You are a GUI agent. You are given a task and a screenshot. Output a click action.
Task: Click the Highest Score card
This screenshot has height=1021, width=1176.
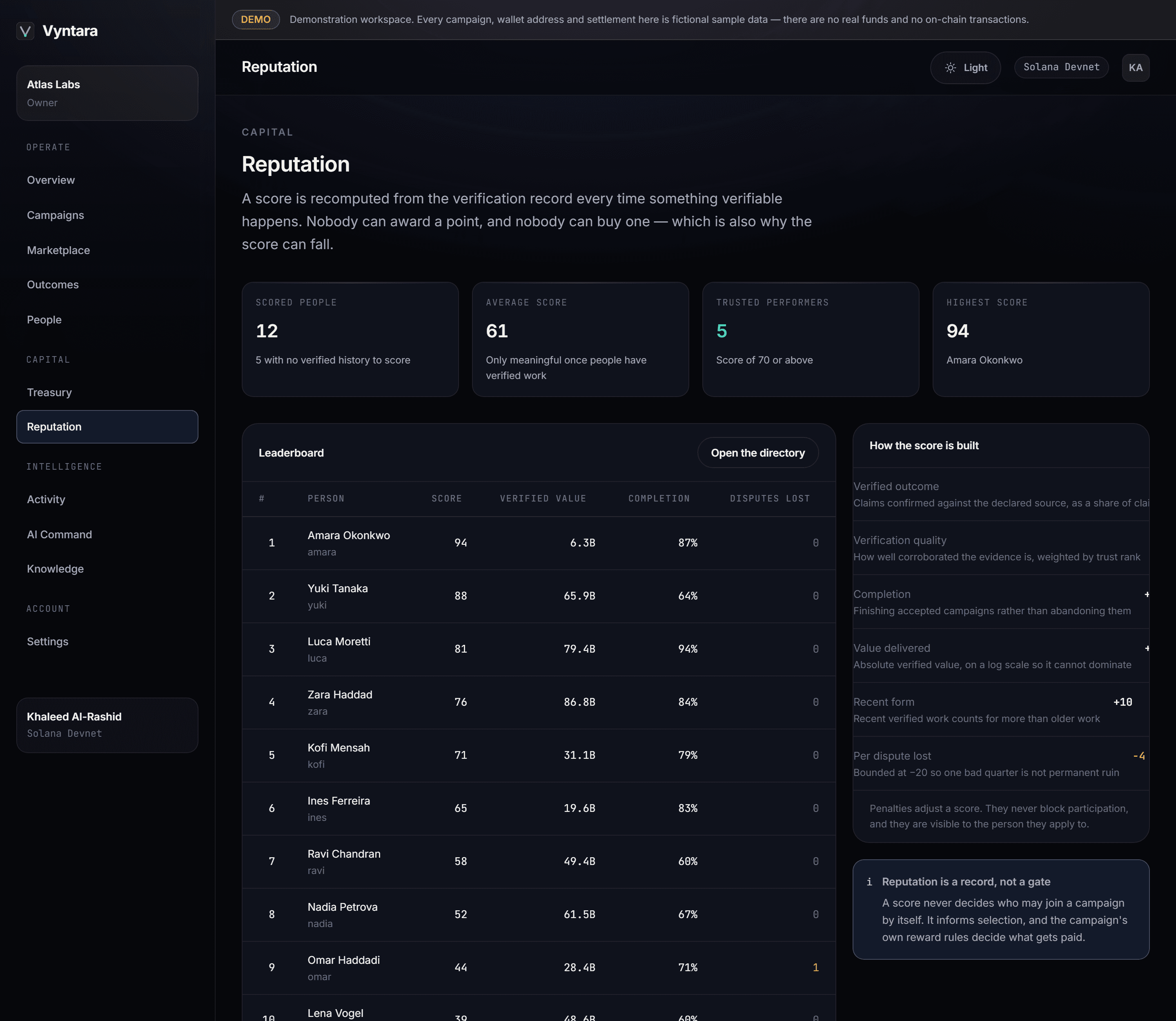tap(1040, 339)
